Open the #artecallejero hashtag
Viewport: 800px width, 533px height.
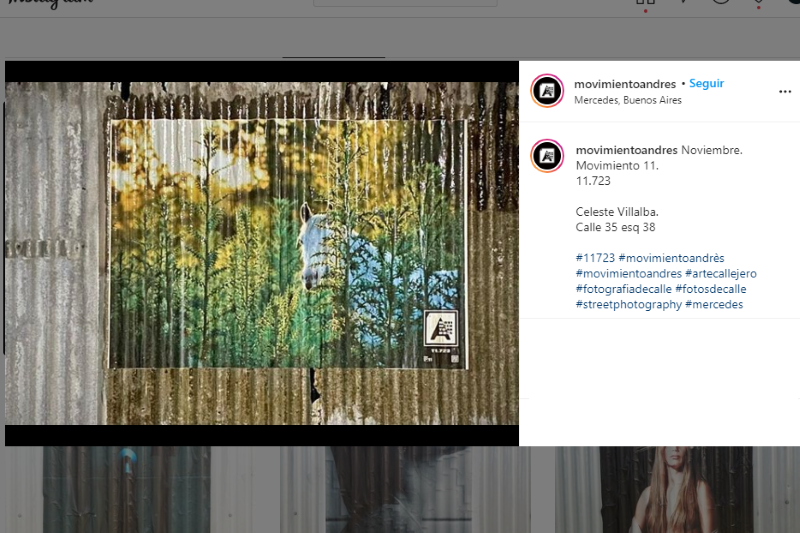tap(721, 274)
